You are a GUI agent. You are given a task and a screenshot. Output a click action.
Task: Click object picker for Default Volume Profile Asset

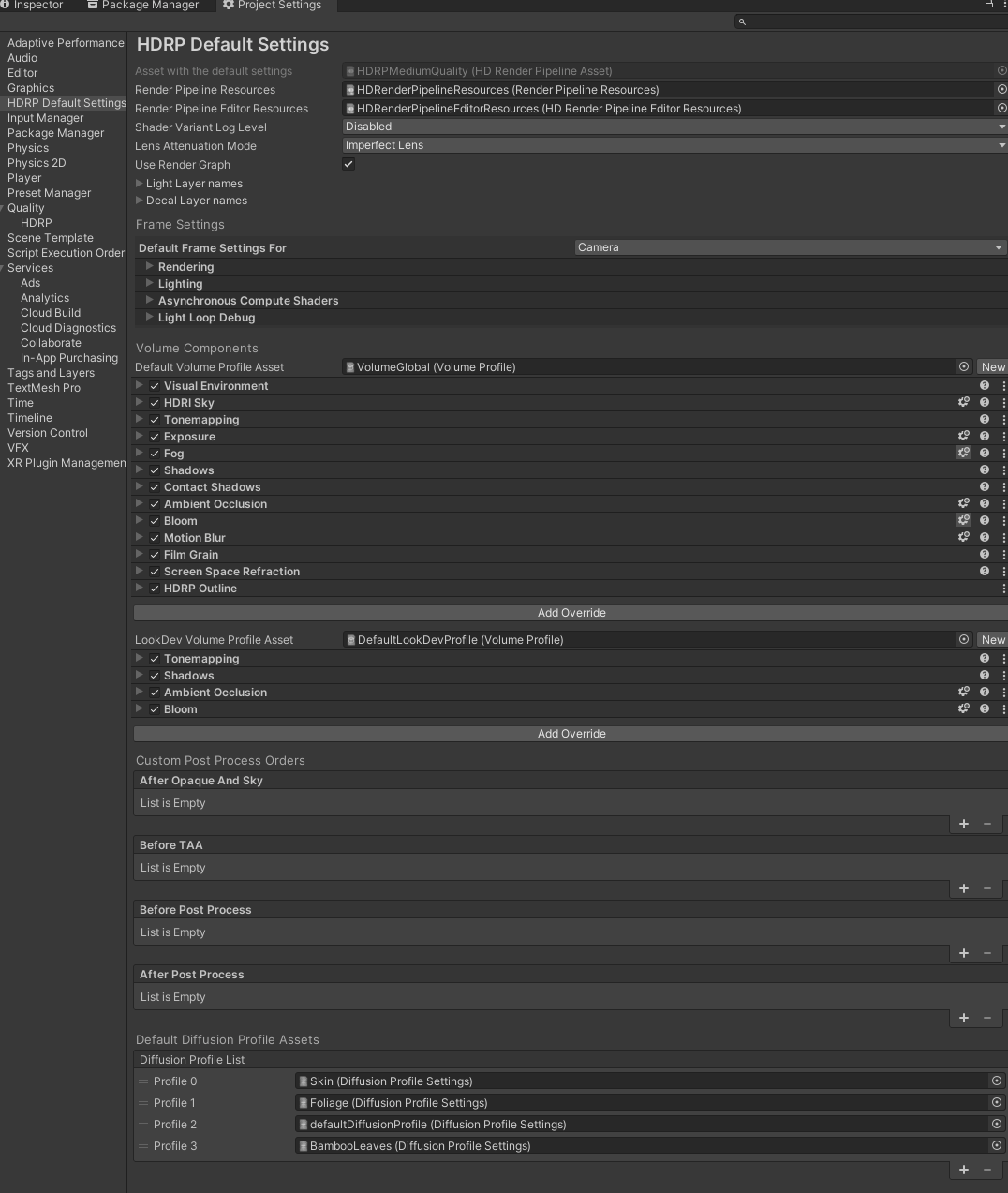pyautogui.click(x=964, y=366)
